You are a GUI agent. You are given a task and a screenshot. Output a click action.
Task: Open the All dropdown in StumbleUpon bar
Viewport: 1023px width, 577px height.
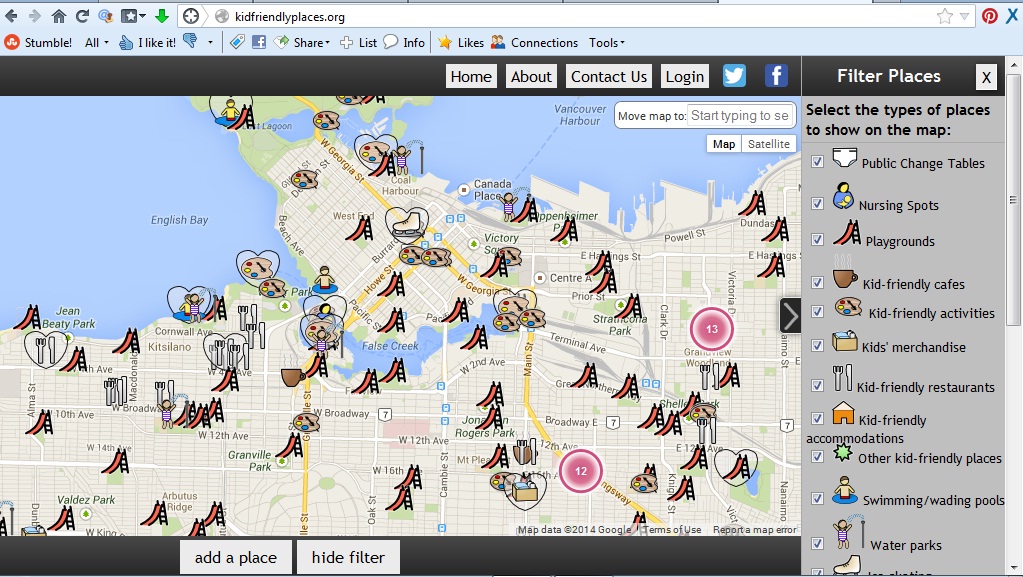pos(97,42)
